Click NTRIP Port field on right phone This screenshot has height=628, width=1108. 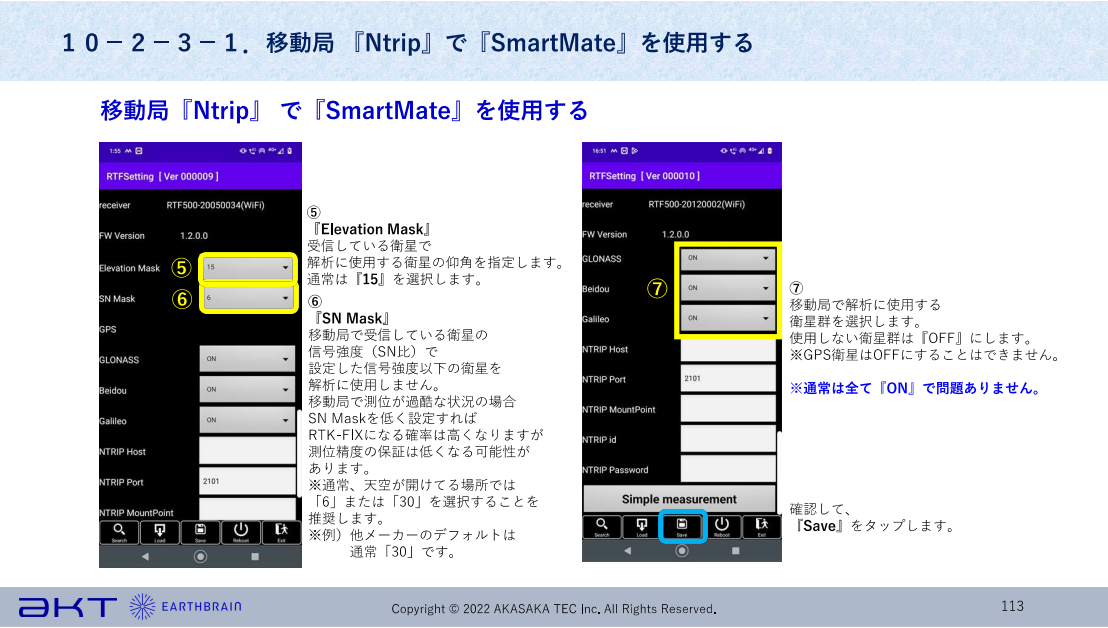tap(728, 379)
